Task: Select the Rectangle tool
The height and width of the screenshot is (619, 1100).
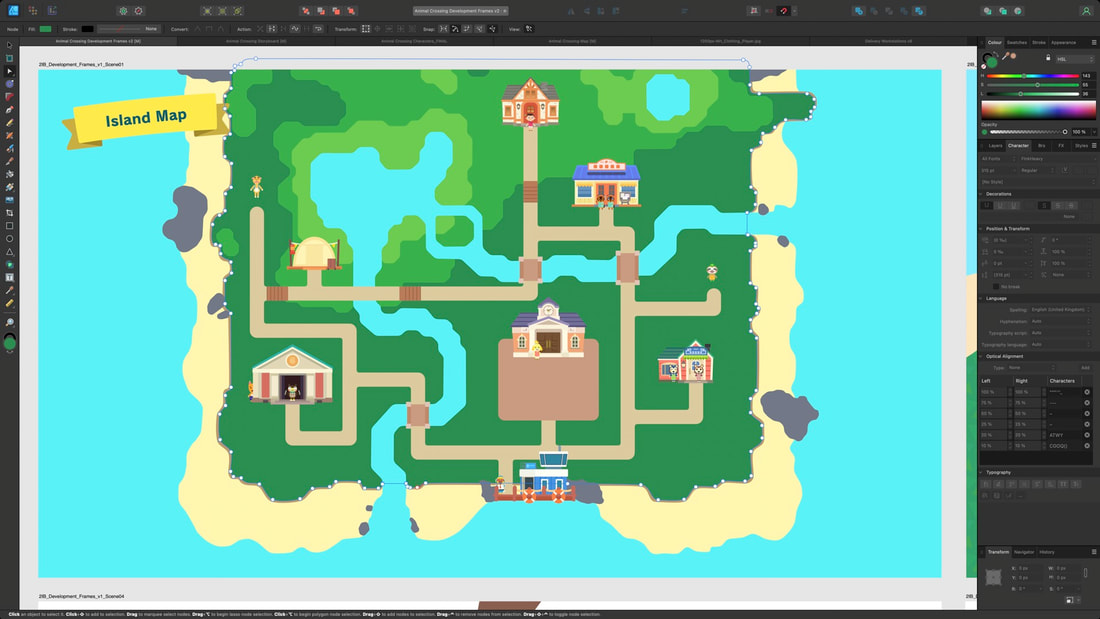Action: tap(9, 226)
